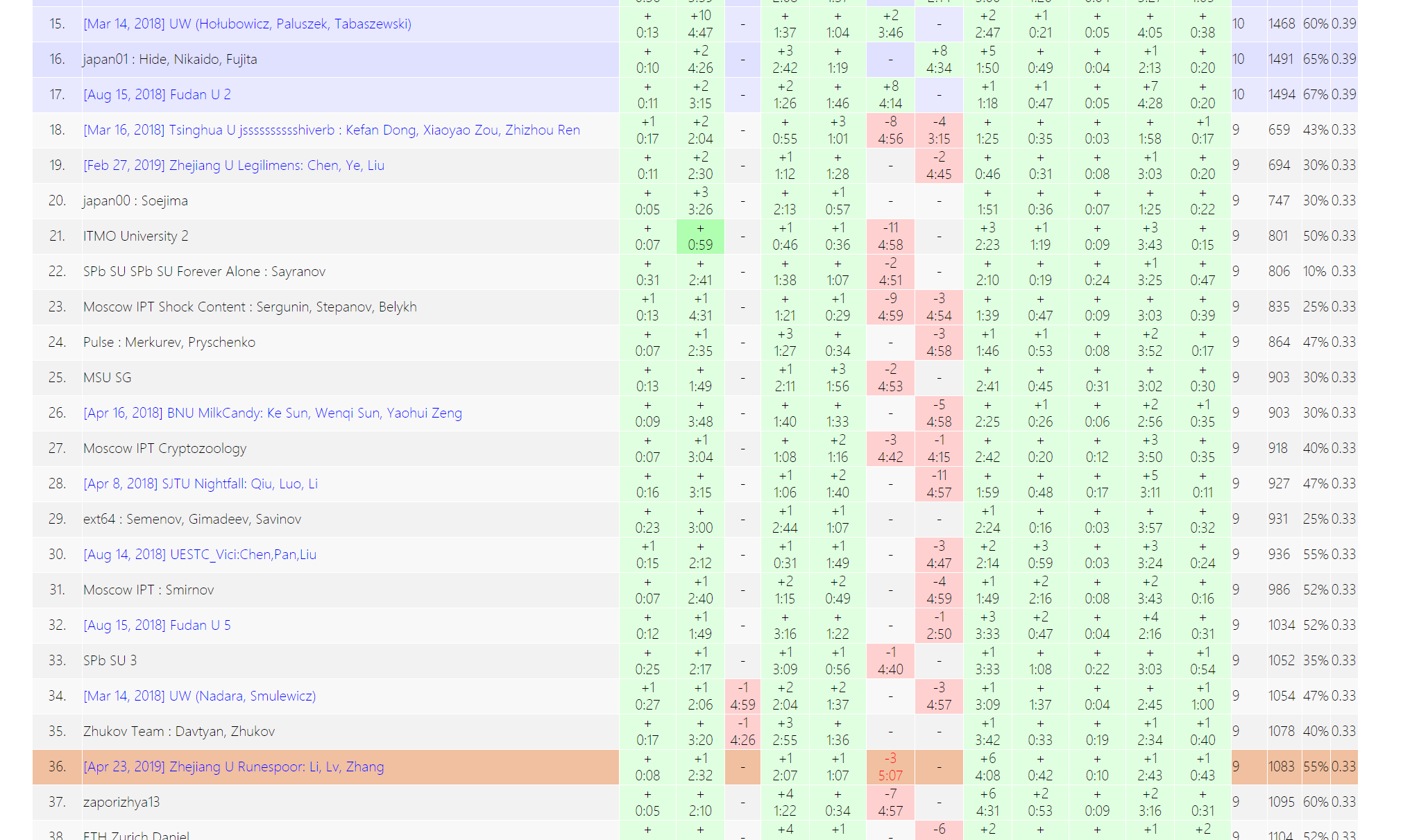Click the japan01 team name row
The width and height of the screenshot is (1428, 840).
[170, 60]
